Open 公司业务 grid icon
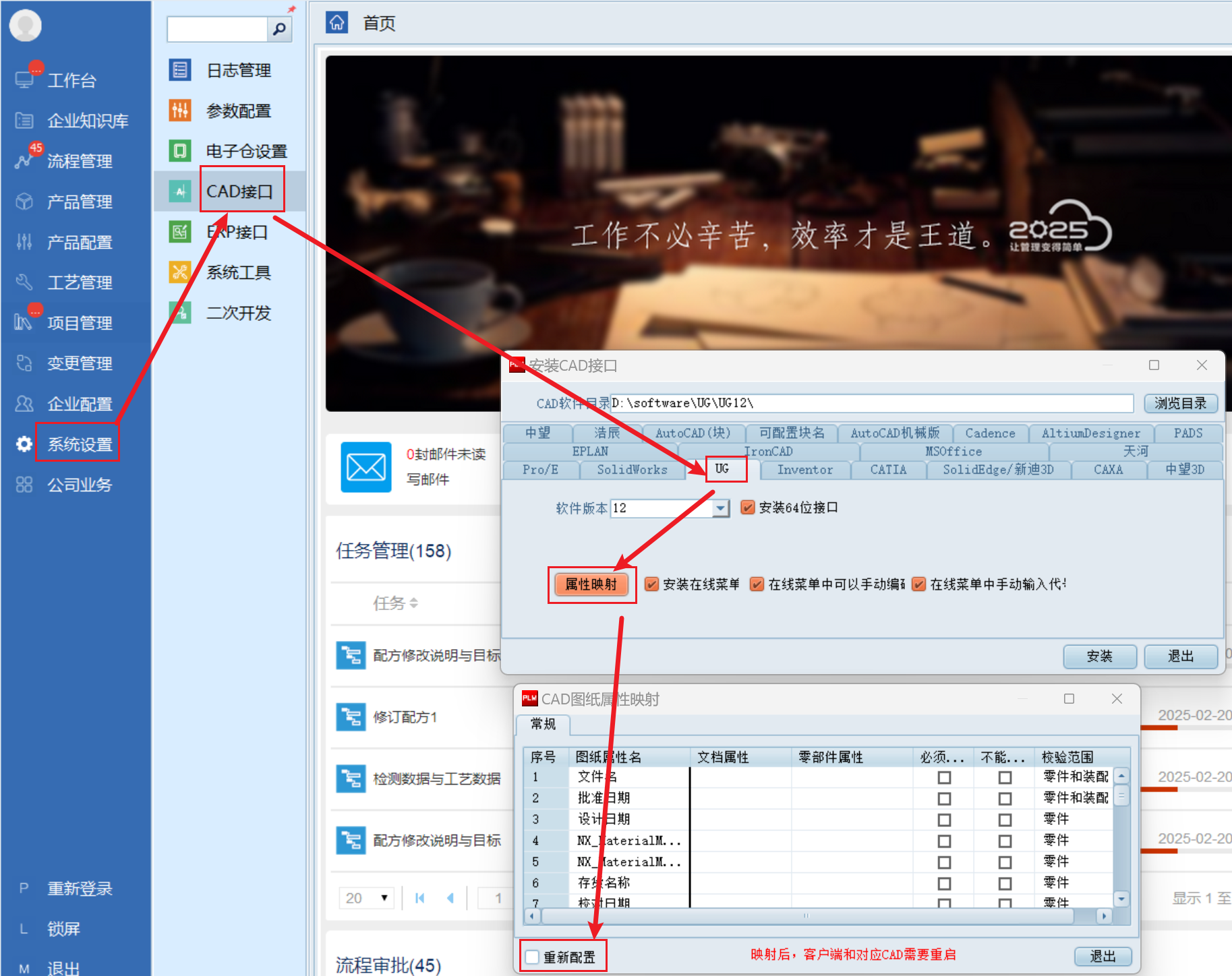 tap(24, 485)
